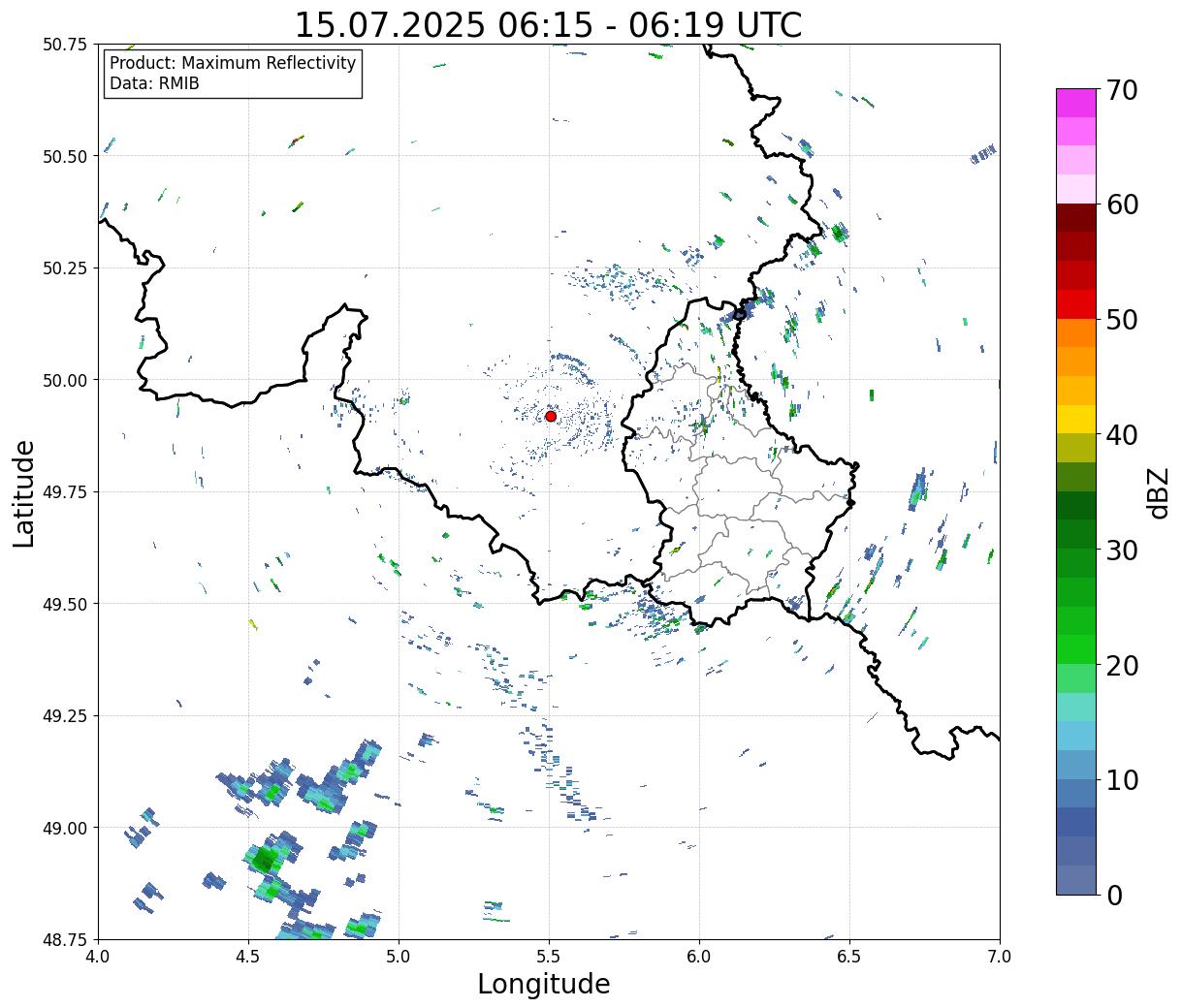Click the latitude tick label 49.75

pos(65,492)
